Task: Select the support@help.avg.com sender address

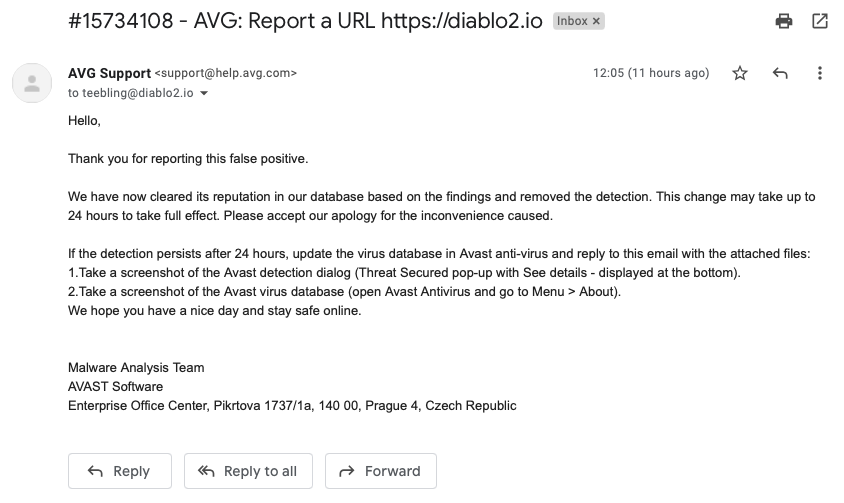Action: pos(226,73)
